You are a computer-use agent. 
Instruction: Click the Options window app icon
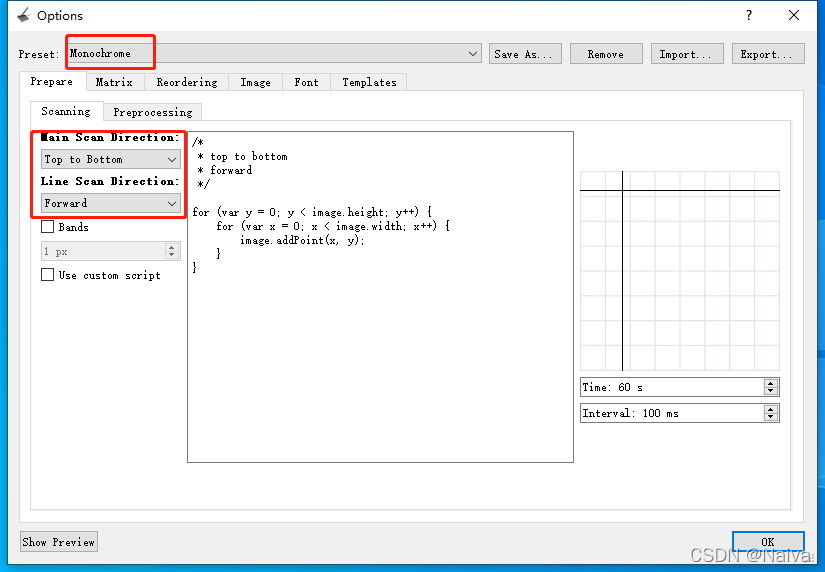coord(24,15)
